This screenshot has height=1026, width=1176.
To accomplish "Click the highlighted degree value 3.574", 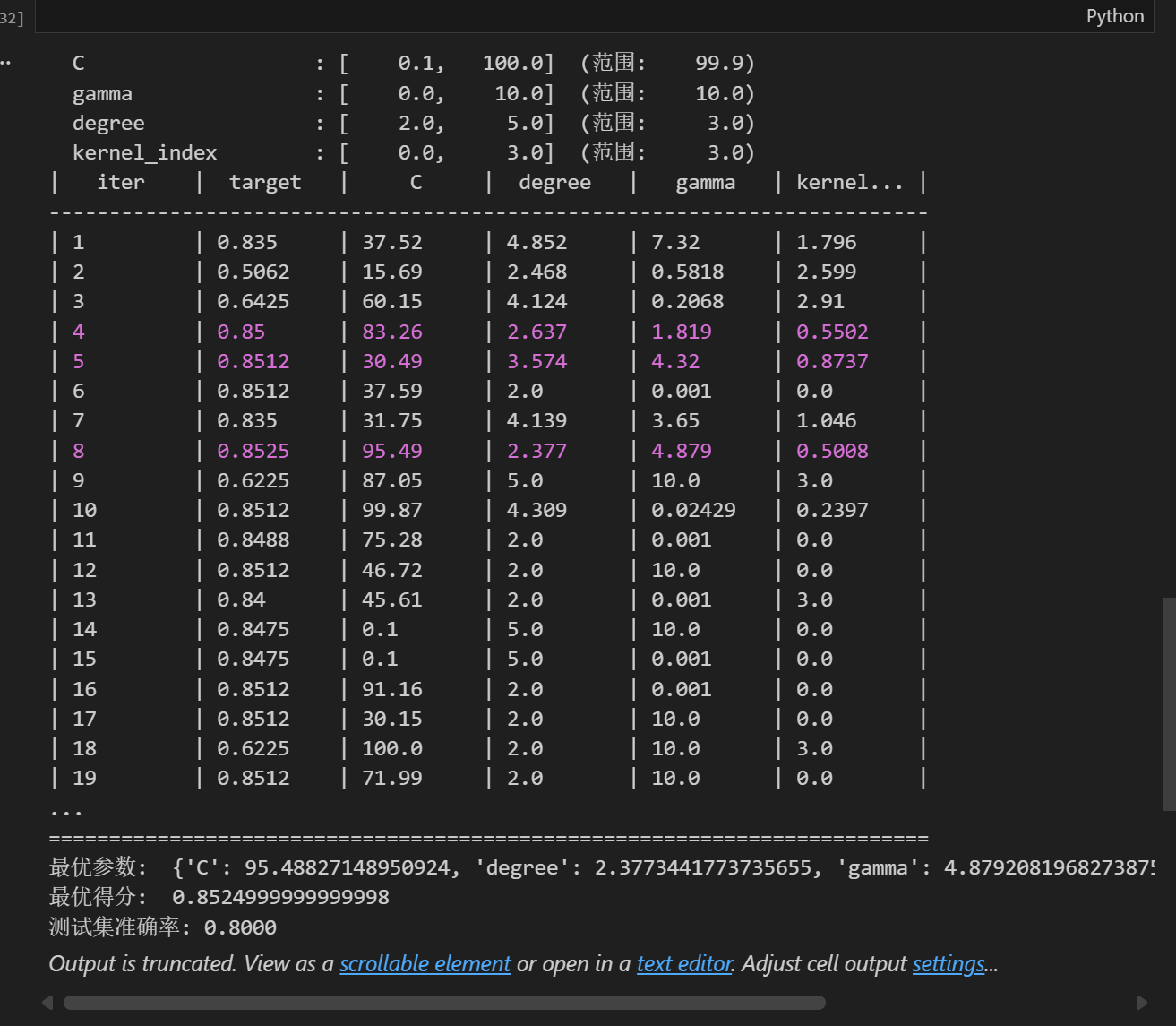I will pos(537,362).
